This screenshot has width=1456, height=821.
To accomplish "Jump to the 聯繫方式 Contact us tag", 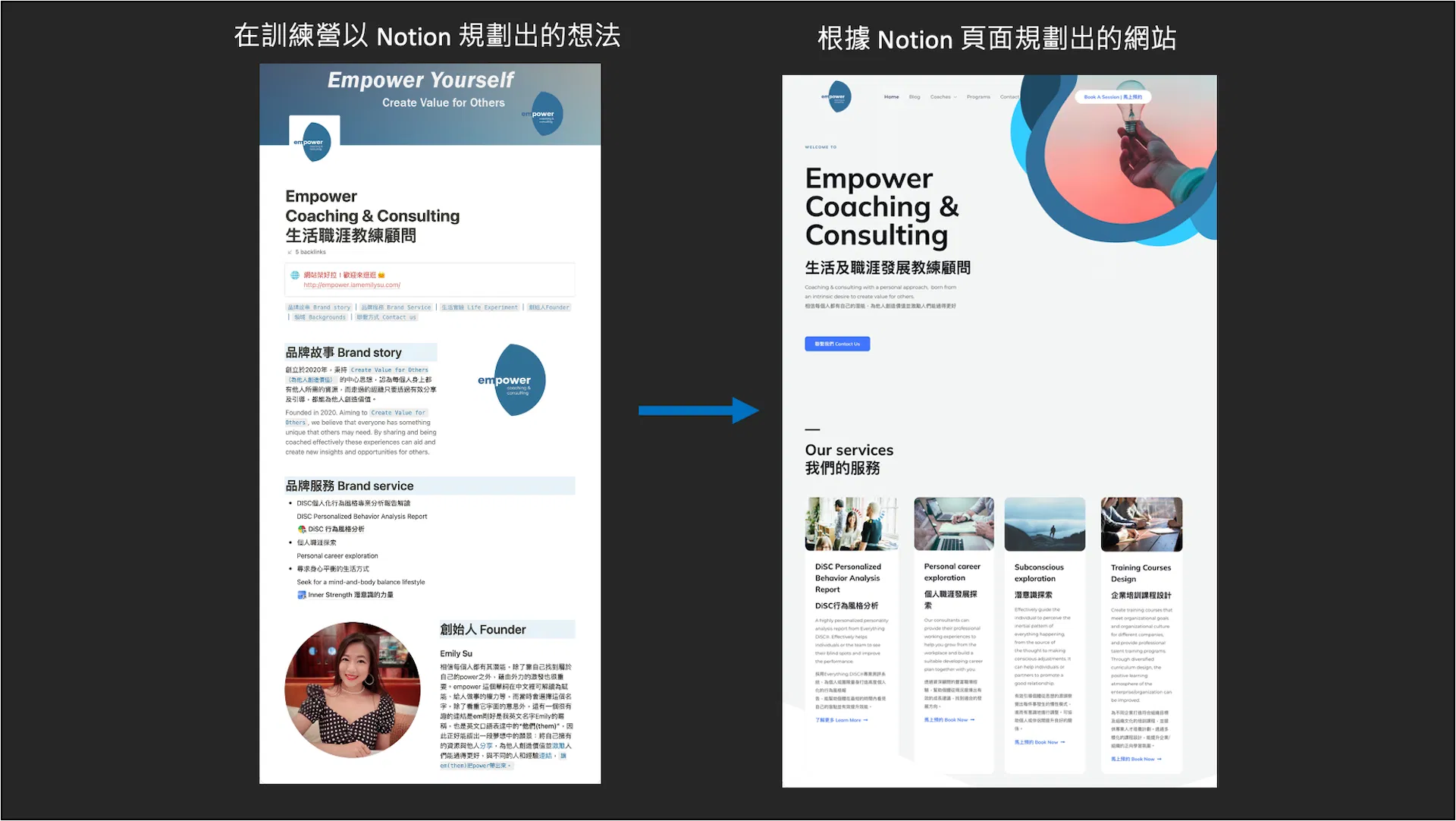I will pyautogui.click(x=387, y=317).
